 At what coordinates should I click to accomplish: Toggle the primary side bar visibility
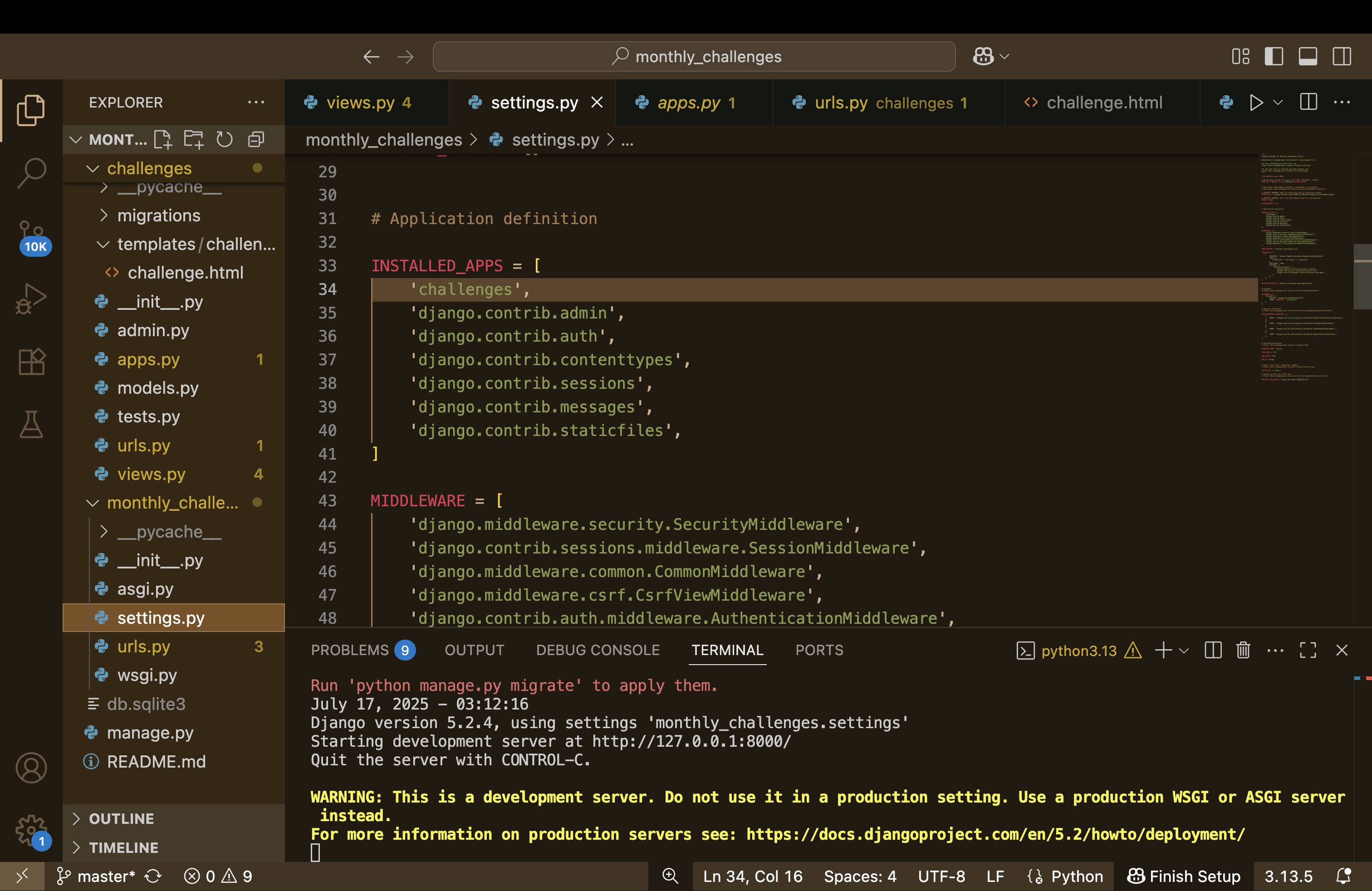1274,56
